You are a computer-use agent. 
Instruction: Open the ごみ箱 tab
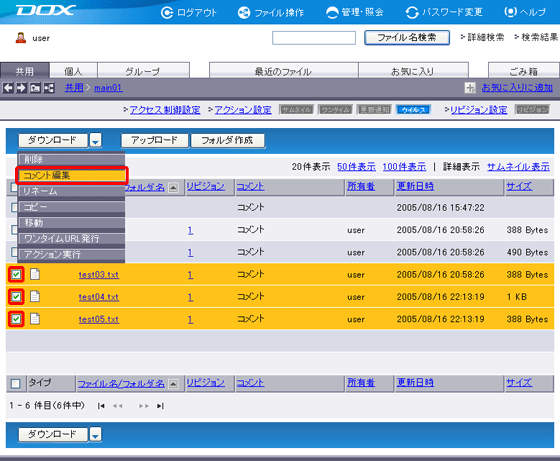click(x=524, y=71)
